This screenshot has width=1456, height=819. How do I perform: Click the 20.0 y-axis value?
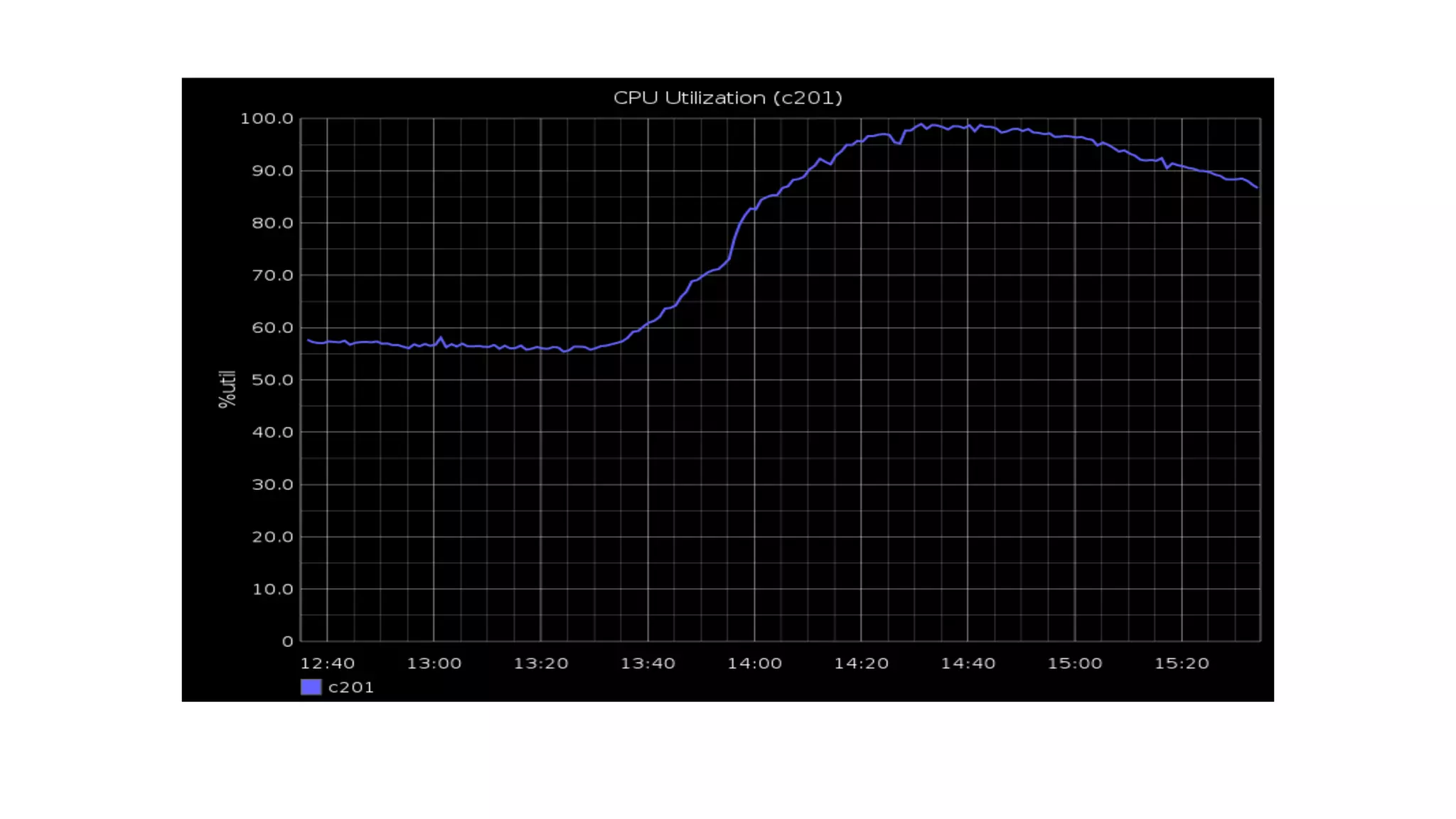click(x=272, y=537)
